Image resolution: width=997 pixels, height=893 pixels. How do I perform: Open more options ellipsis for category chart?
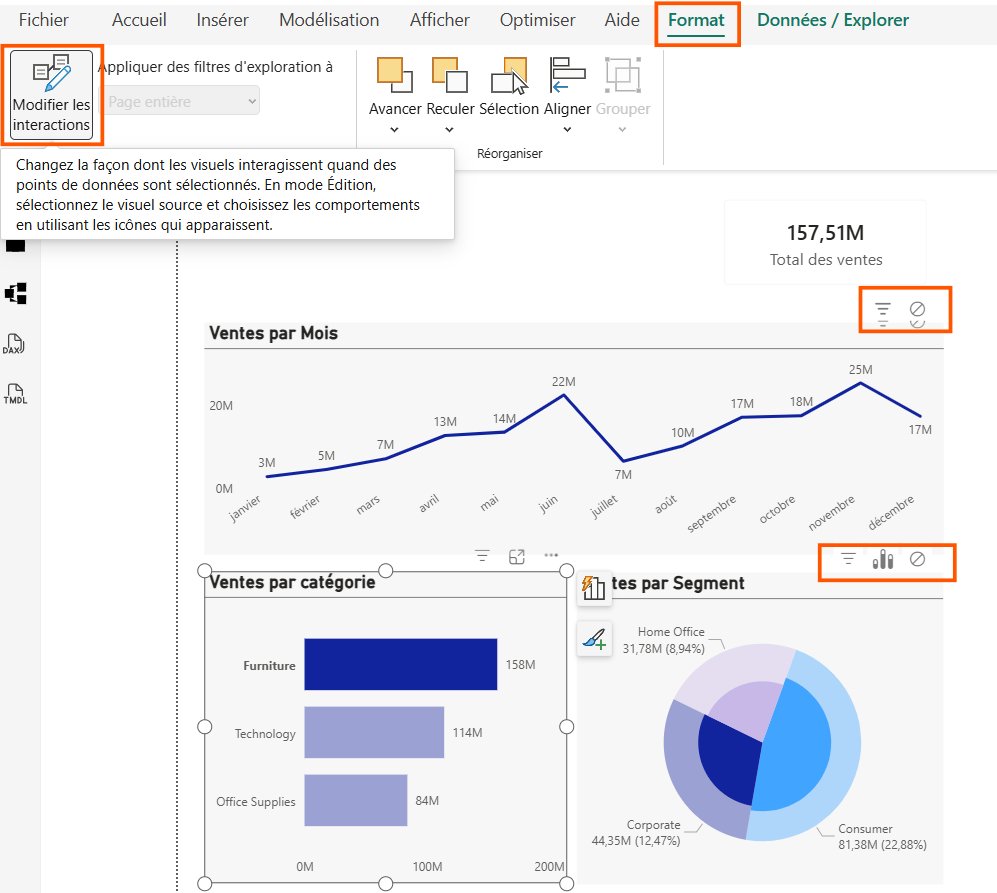coord(551,555)
